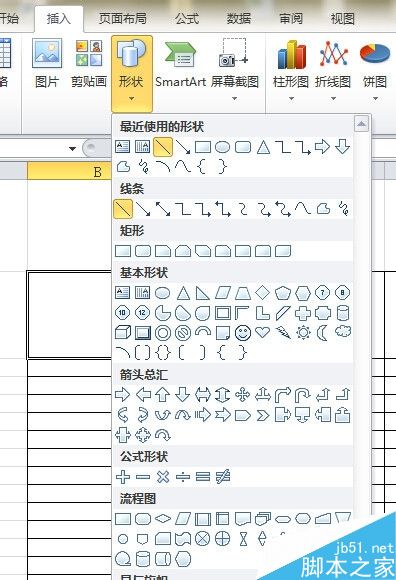Open the 插入 ribbon tab

pos(58,18)
